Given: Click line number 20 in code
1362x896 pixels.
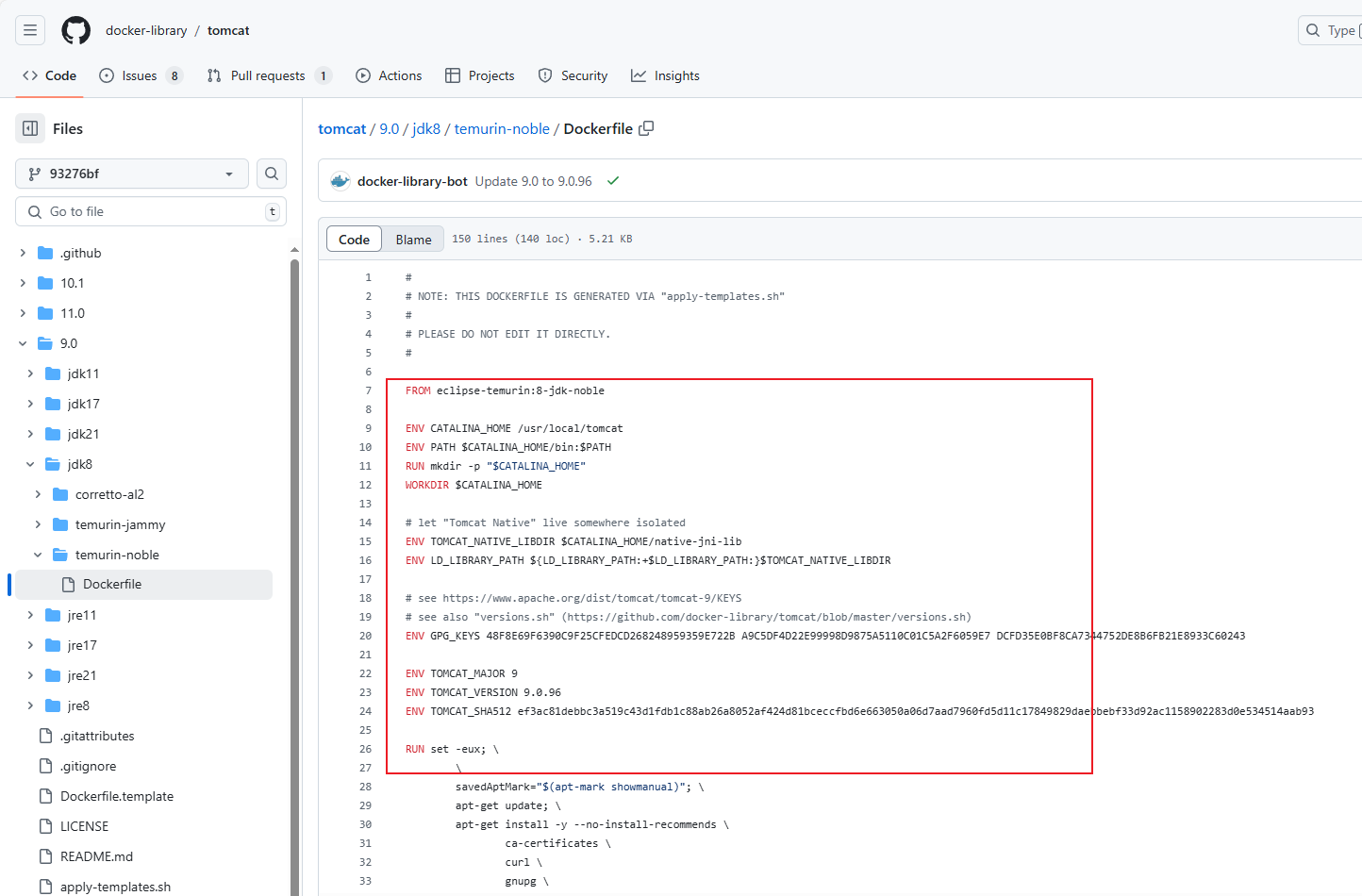Looking at the screenshot, I should click(x=365, y=636).
